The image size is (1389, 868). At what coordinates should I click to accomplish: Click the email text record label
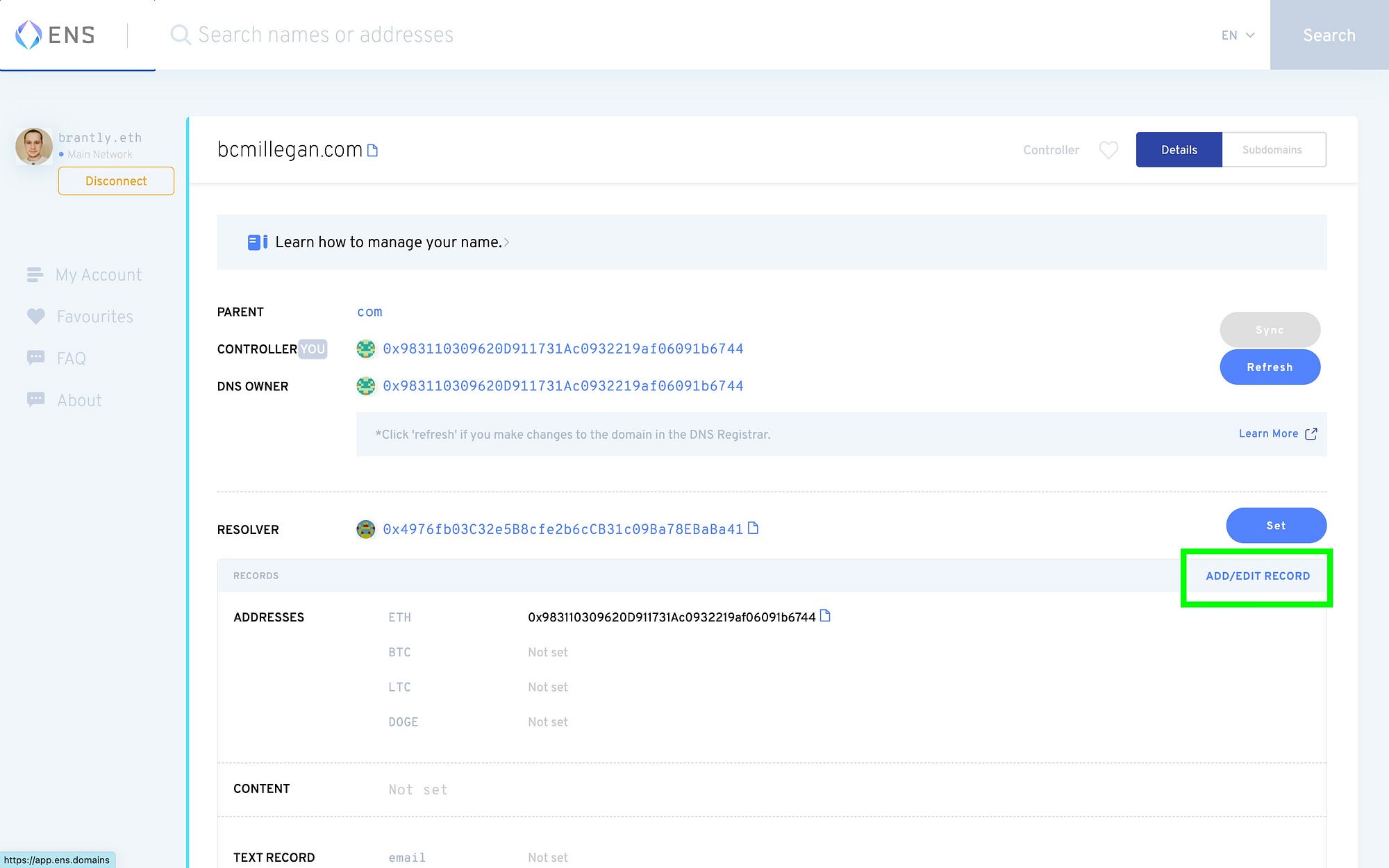(407, 858)
